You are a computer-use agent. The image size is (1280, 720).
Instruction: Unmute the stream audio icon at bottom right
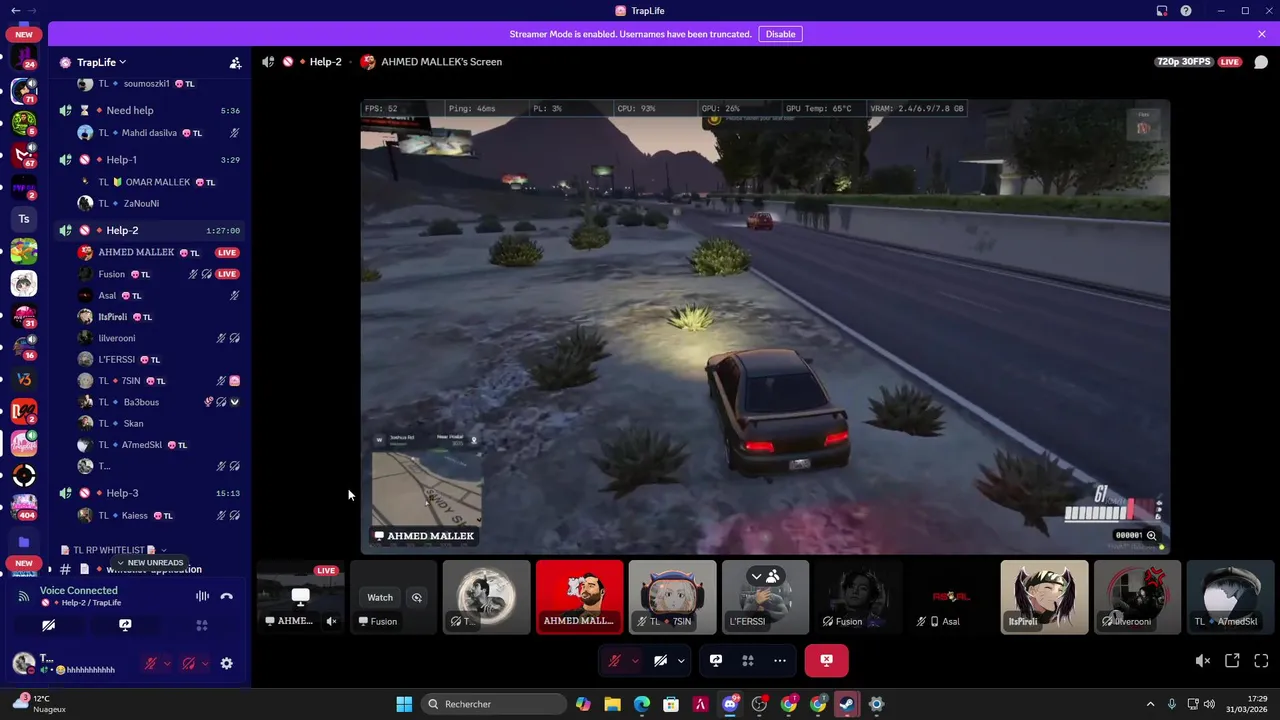point(1203,661)
